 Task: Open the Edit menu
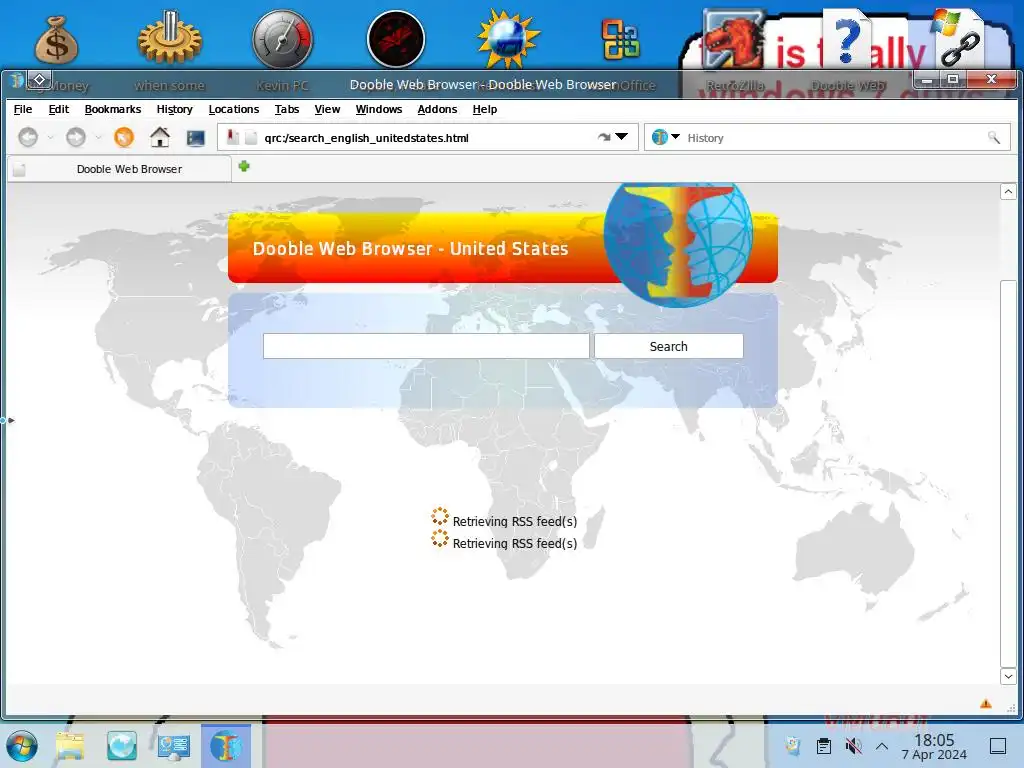59,109
